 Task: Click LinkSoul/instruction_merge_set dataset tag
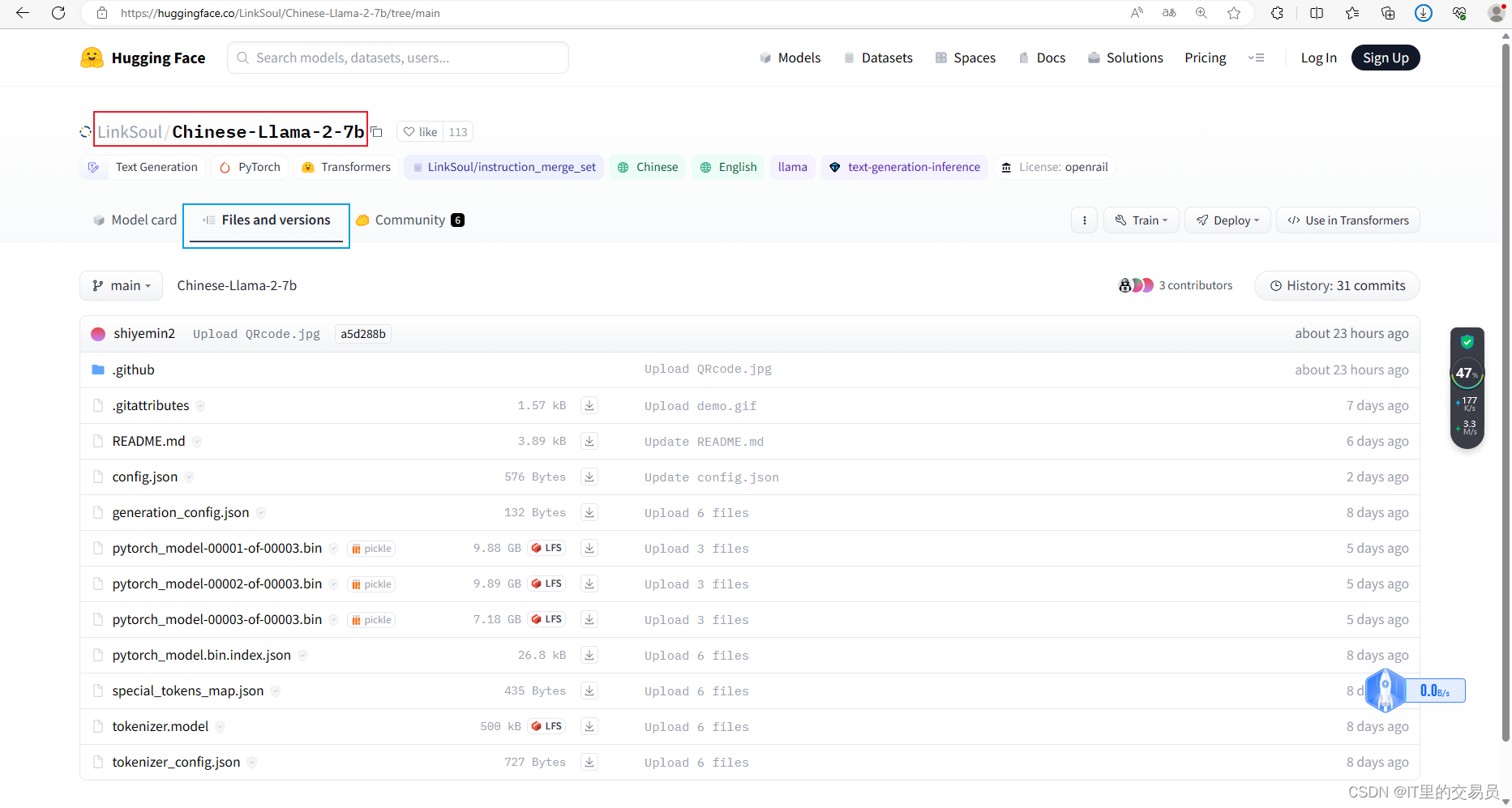504,167
